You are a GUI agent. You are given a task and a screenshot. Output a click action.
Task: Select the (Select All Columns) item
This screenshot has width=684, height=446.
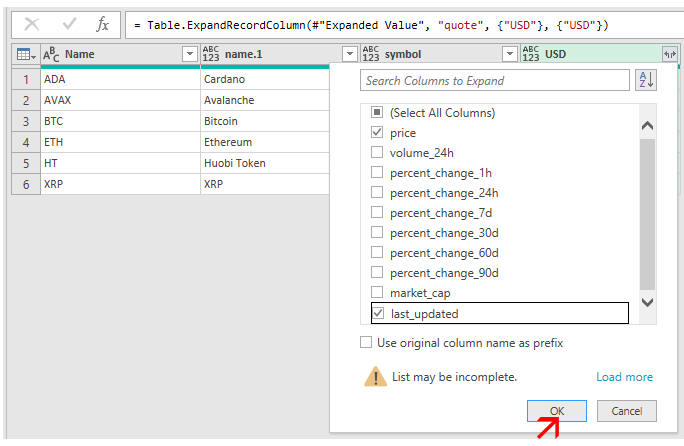click(x=377, y=113)
